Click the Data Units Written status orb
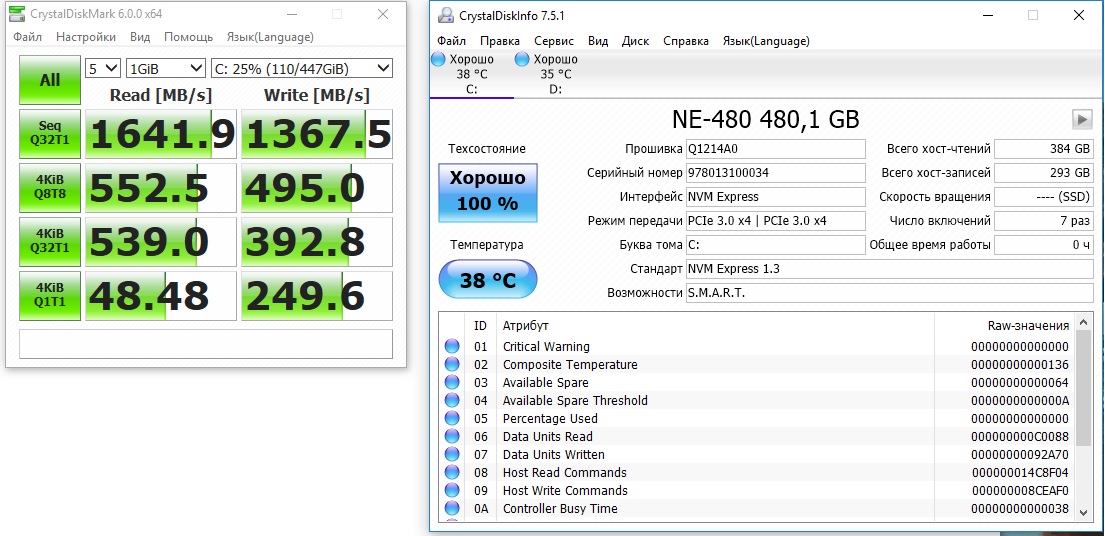 point(452,454)
